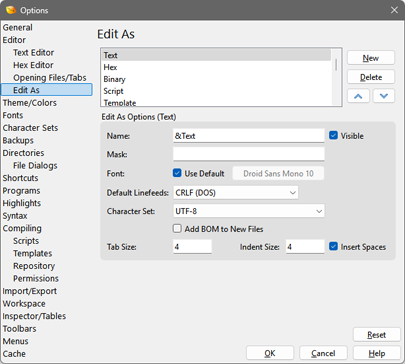Open Character Sets options
The height and width of the screenshot is (364, 405).
click(30, 128)
